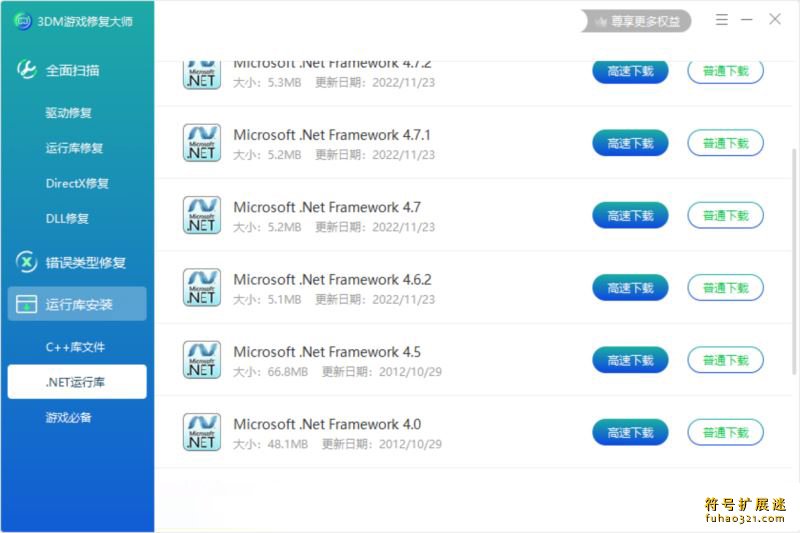This screenshot has height=533, width=800.
Task: Click the .NET icon for Framework 4.5
Action: 202,360
